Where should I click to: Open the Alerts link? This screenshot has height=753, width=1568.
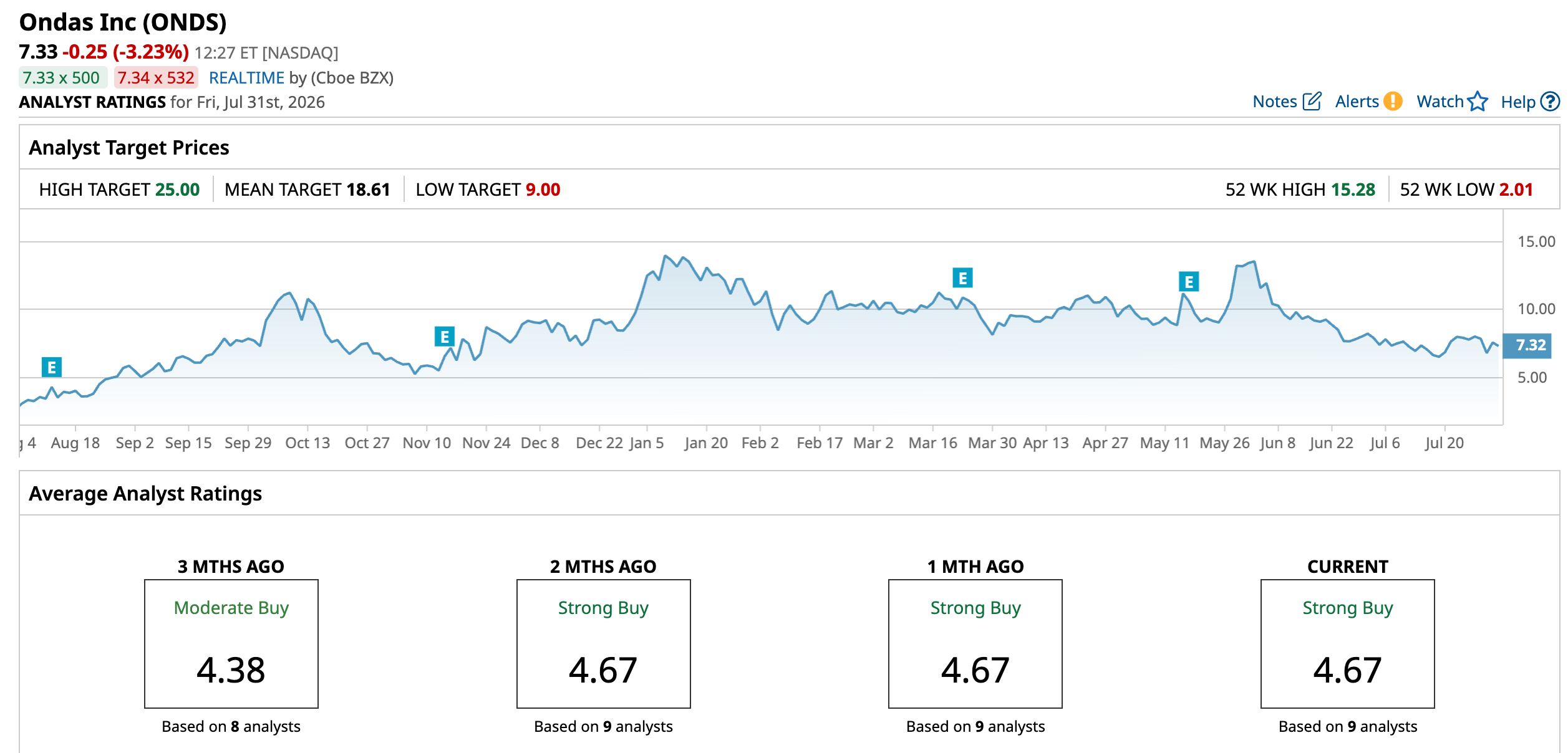[x=1357, y=102]
